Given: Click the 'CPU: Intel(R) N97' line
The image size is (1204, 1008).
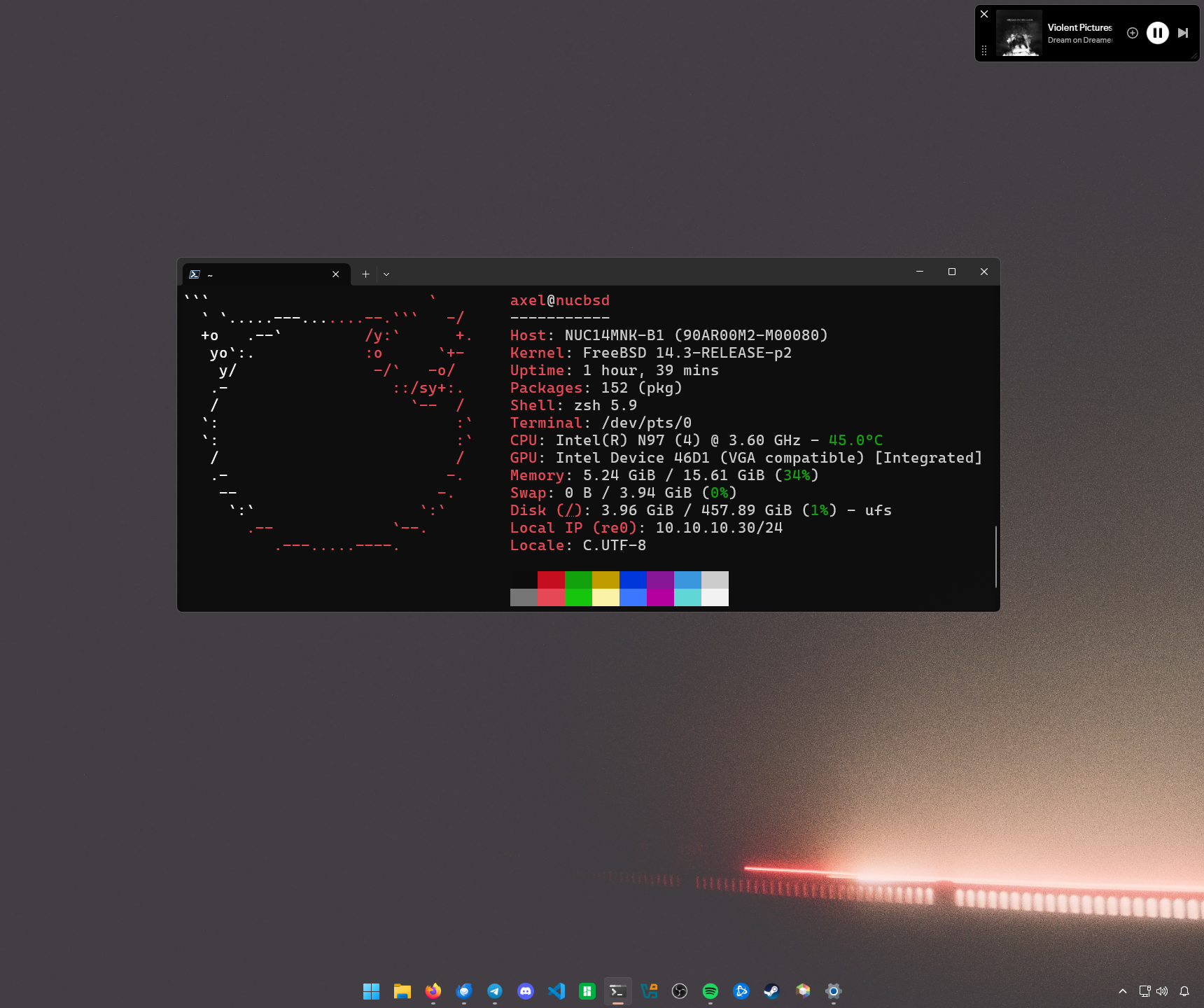Looking at the screenshot, I should (696, 440).
